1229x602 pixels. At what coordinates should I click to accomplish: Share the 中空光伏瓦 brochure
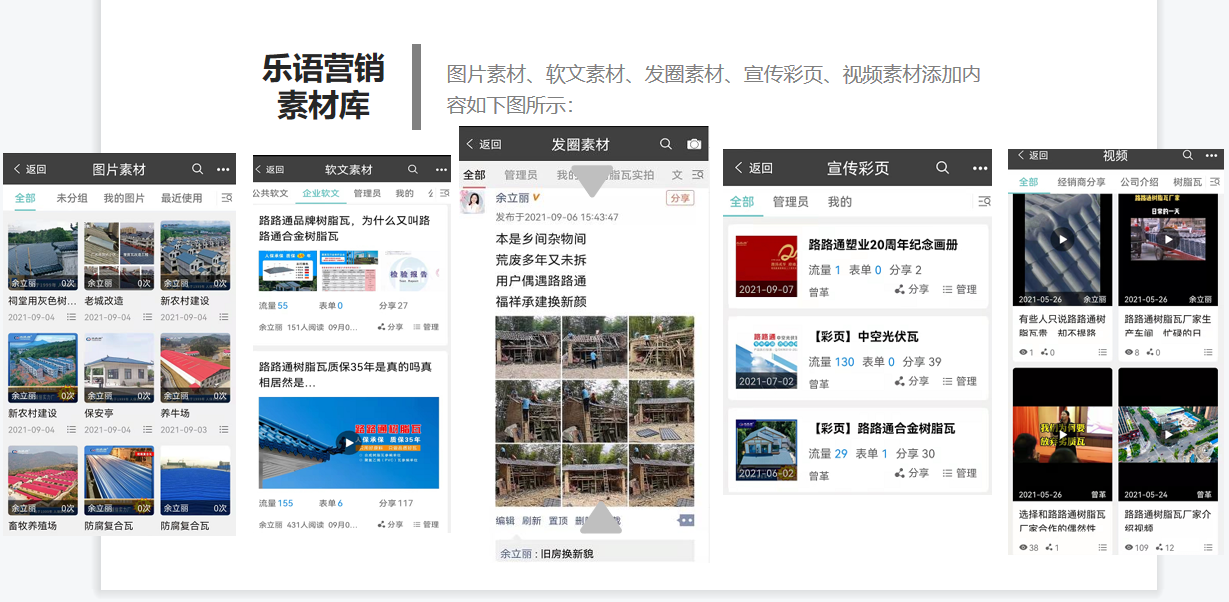pyautogui.click(x=911, y=381)
